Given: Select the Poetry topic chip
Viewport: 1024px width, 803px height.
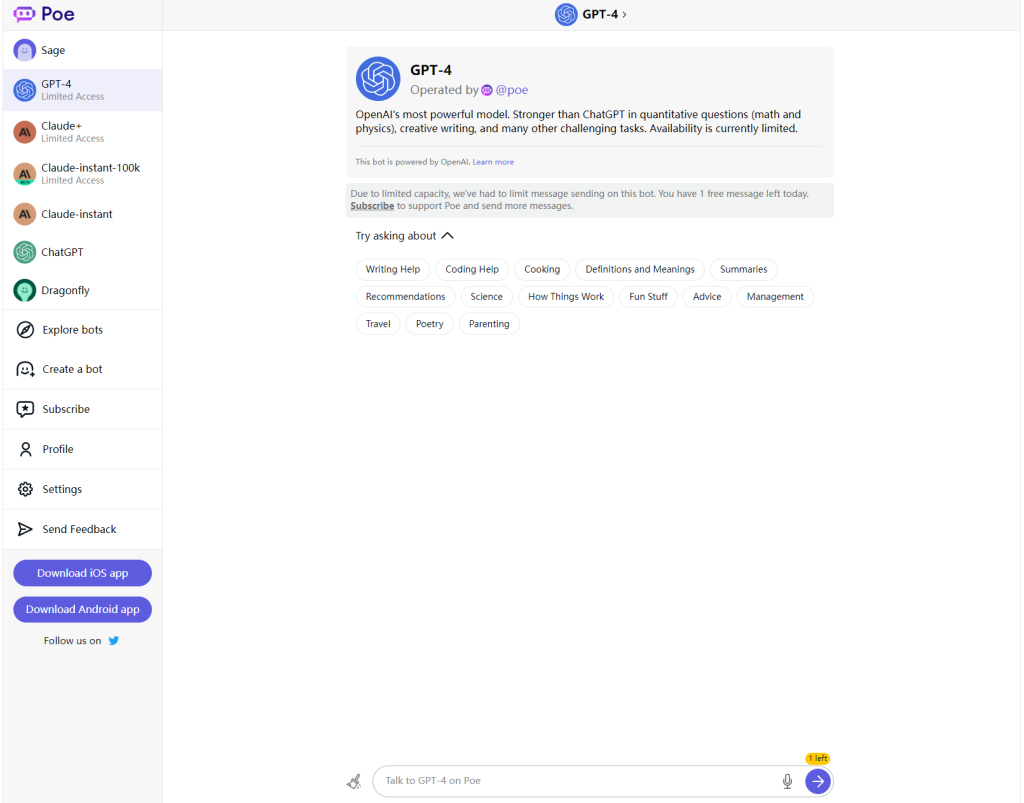Looking at the screenshot, I should tap(430, 324).
